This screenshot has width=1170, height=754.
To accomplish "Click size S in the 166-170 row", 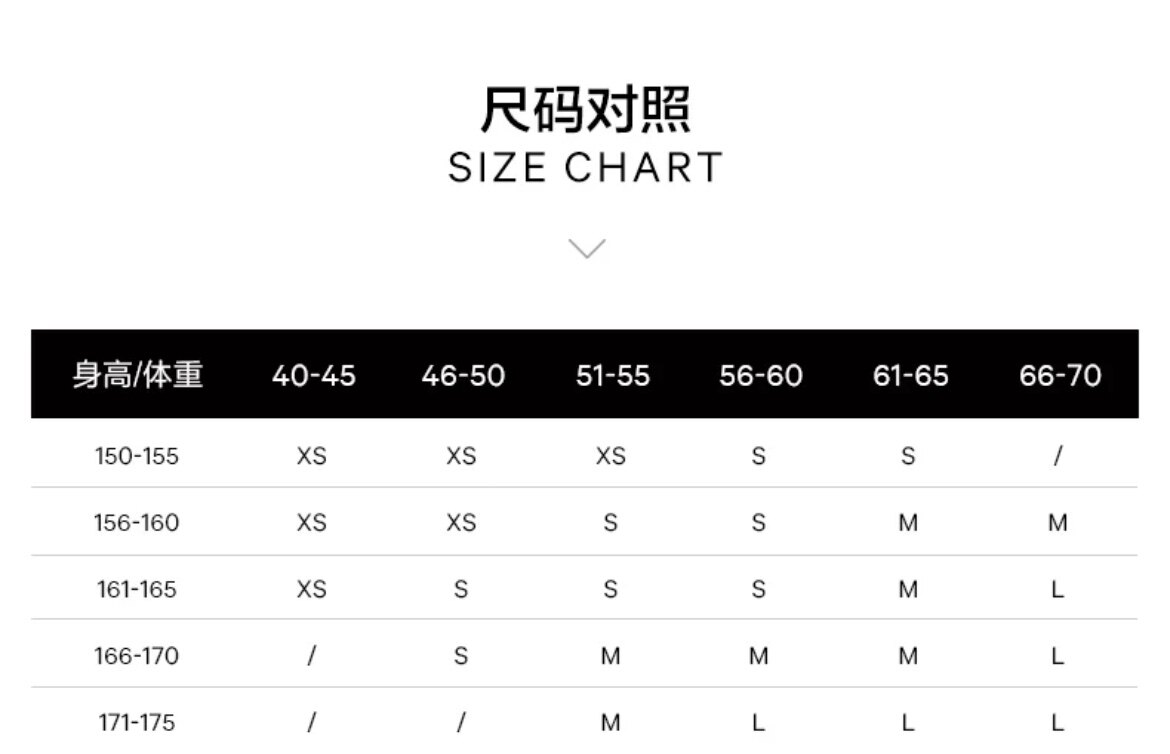I will (461, 657).
